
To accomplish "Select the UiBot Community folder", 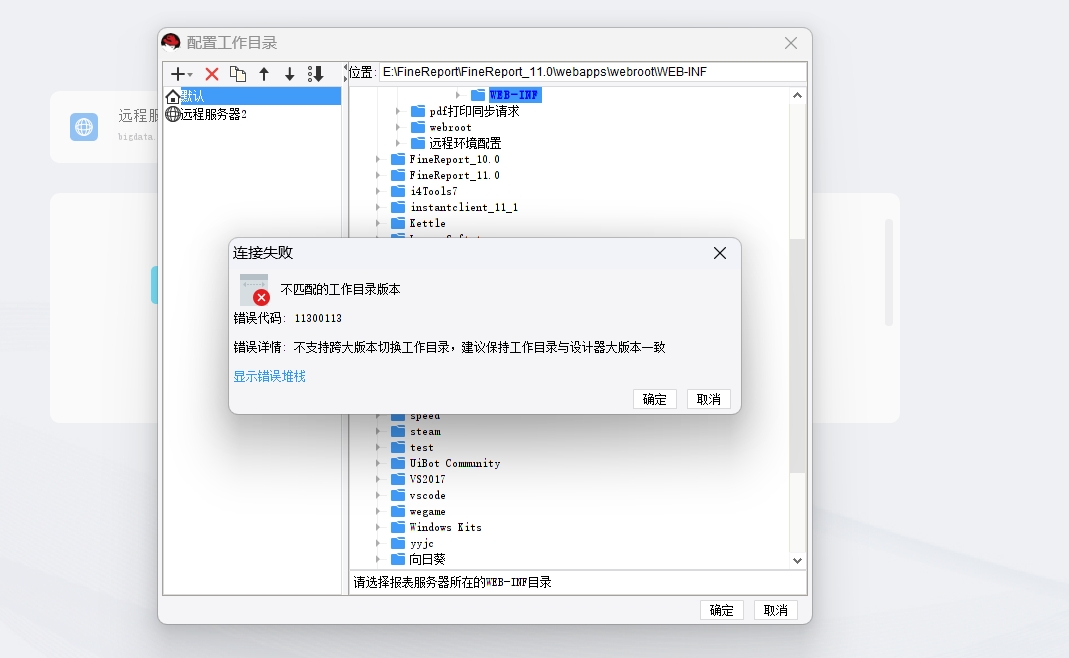I will [455, 464].
